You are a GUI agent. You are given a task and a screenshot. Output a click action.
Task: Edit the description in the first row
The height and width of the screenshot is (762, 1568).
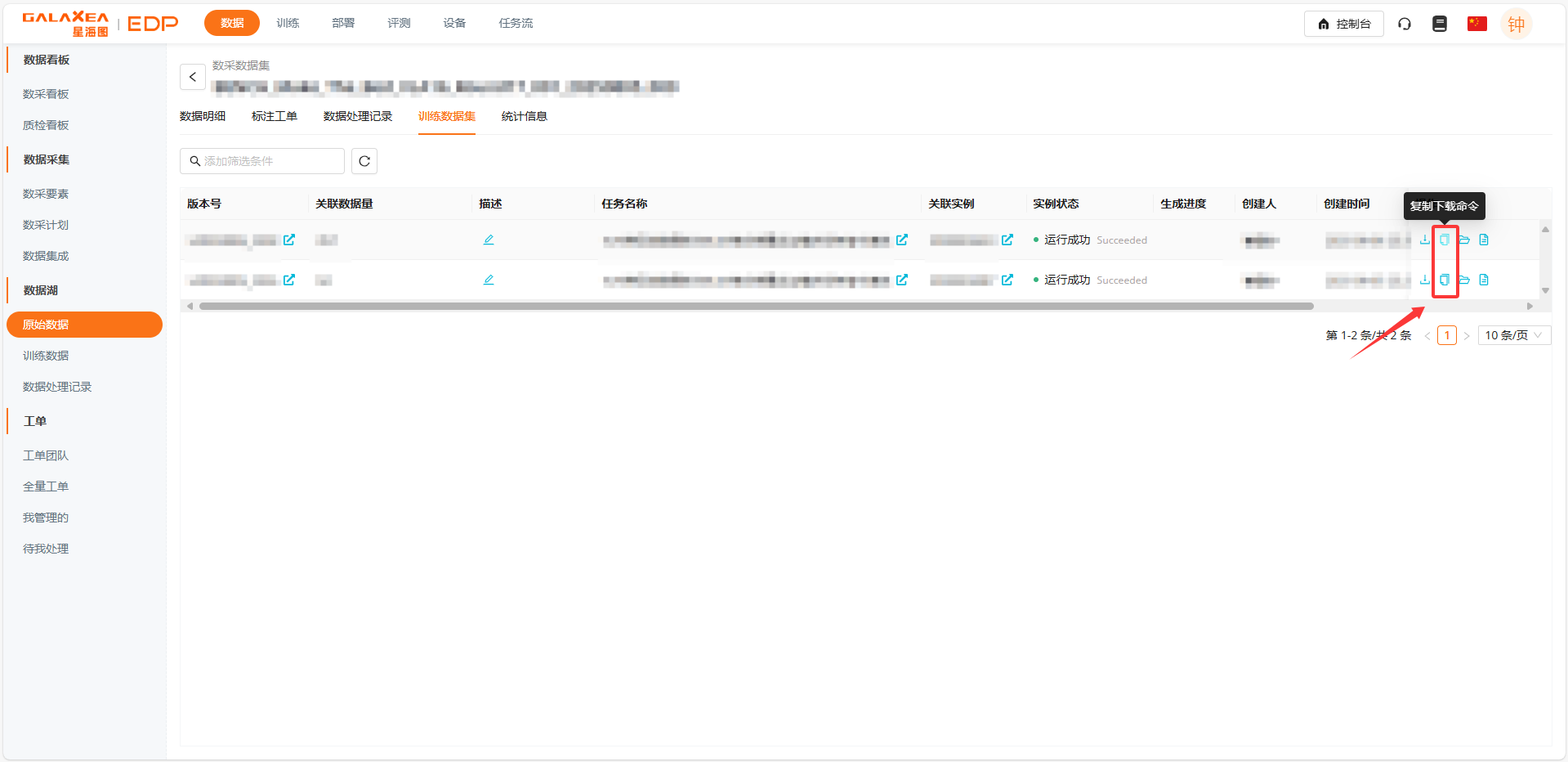(489, 240)
